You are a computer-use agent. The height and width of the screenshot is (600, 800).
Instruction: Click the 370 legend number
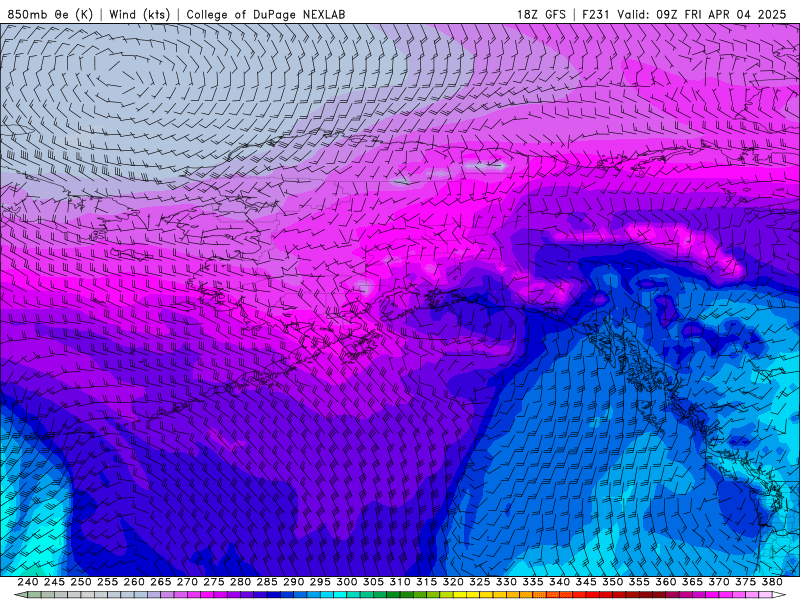(718, 582)
